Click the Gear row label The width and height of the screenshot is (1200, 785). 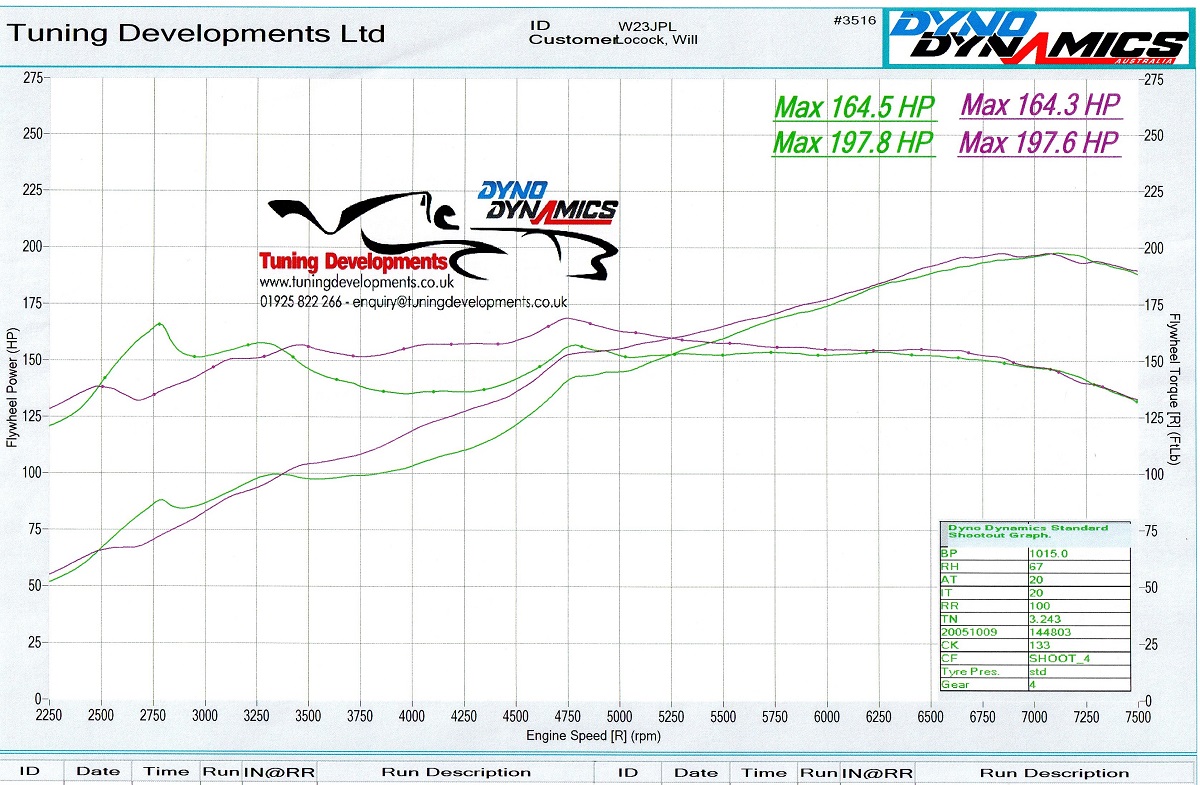(955, 684)
